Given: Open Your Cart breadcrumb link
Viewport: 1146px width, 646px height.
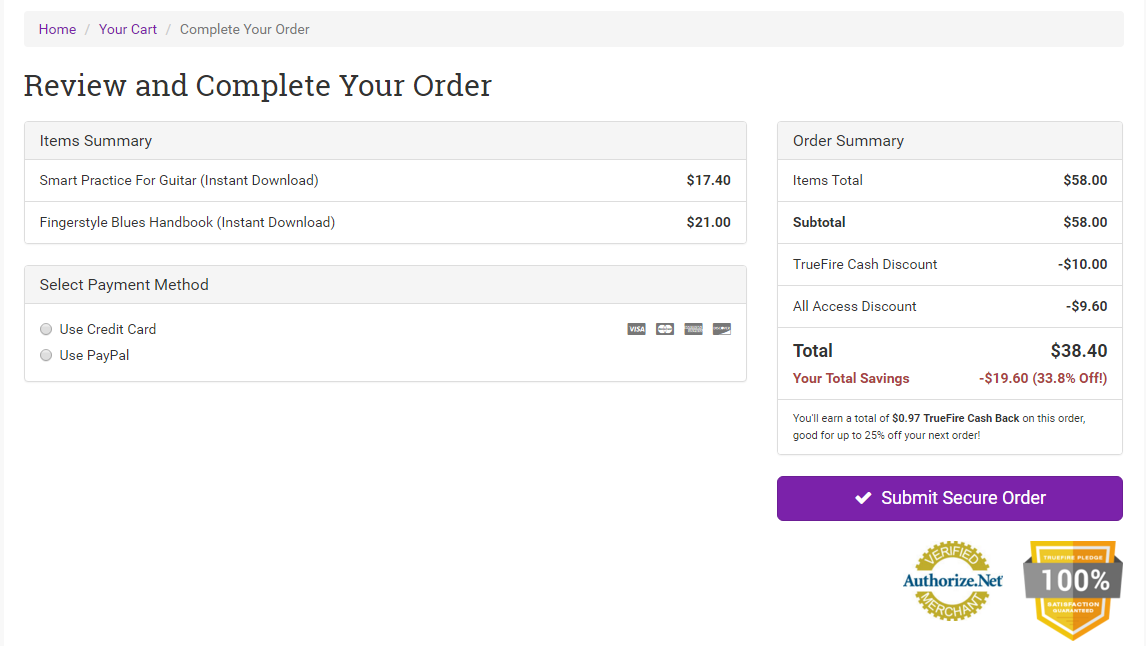Looking at the screenshot, I should pos(128,29).
